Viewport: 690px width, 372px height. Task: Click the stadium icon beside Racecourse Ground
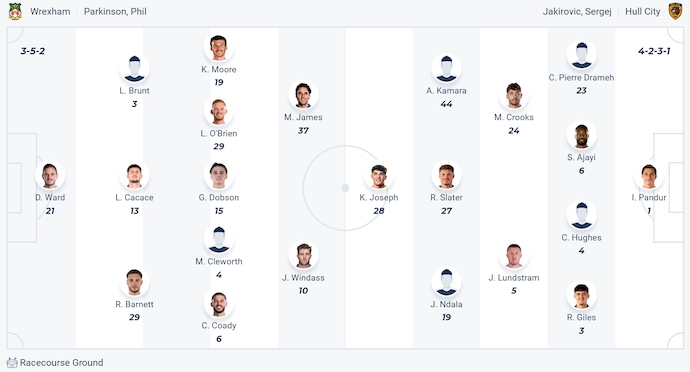pyautogui.click(x=12, y=363)
